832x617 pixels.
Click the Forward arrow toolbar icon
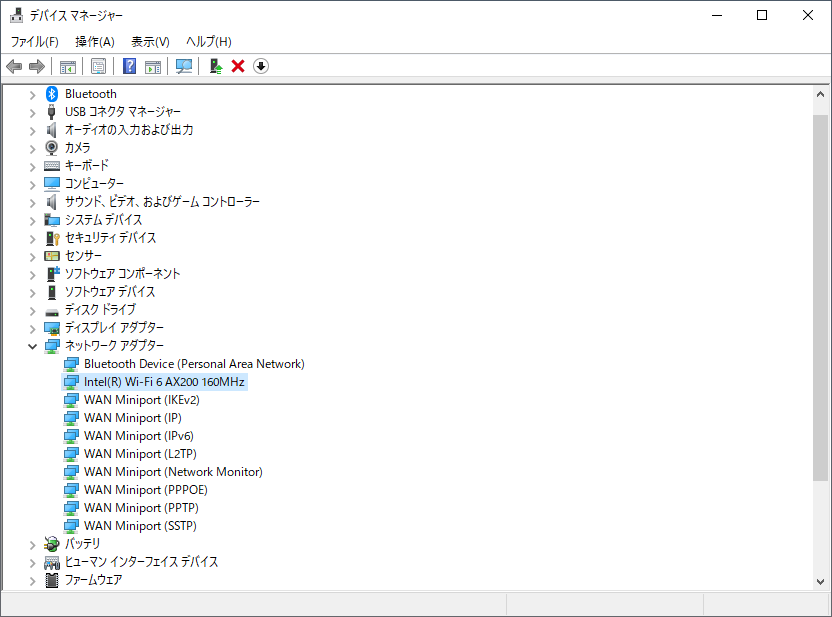click(37, 66)
